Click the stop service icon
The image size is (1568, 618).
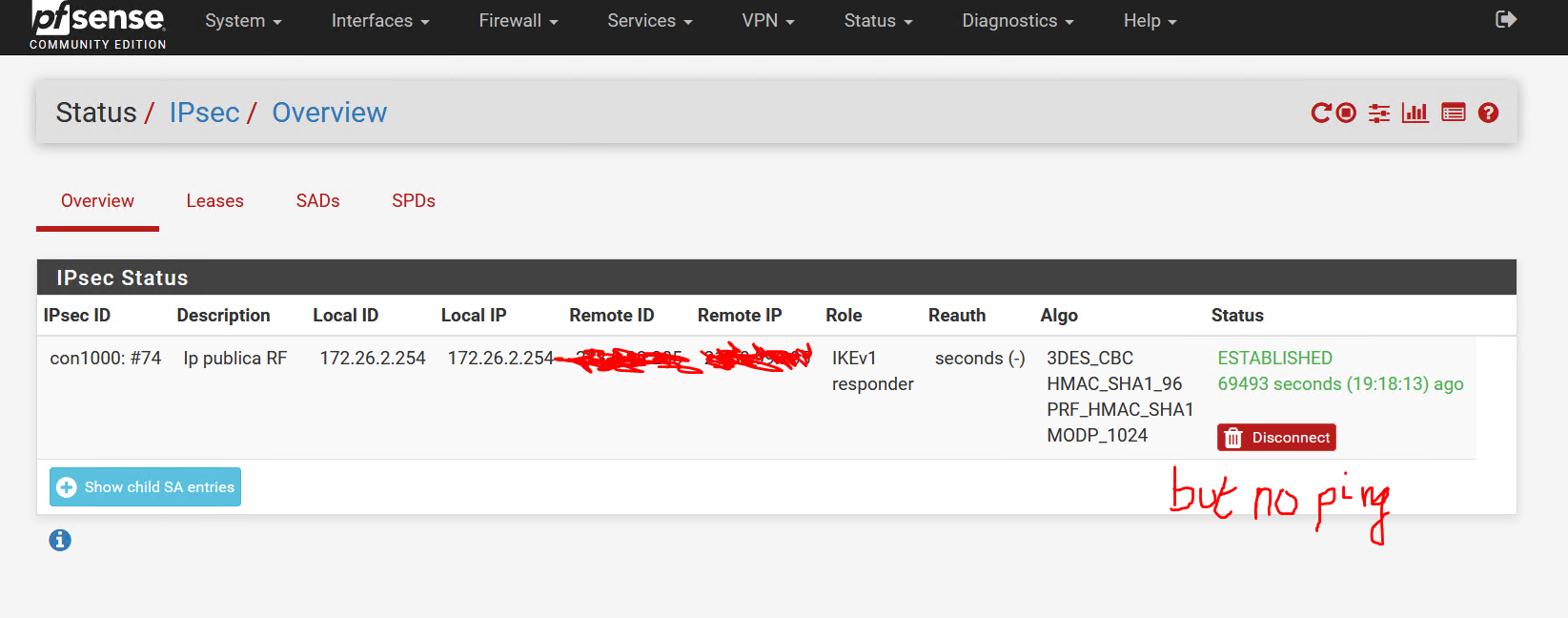[x=1346, y=113]
